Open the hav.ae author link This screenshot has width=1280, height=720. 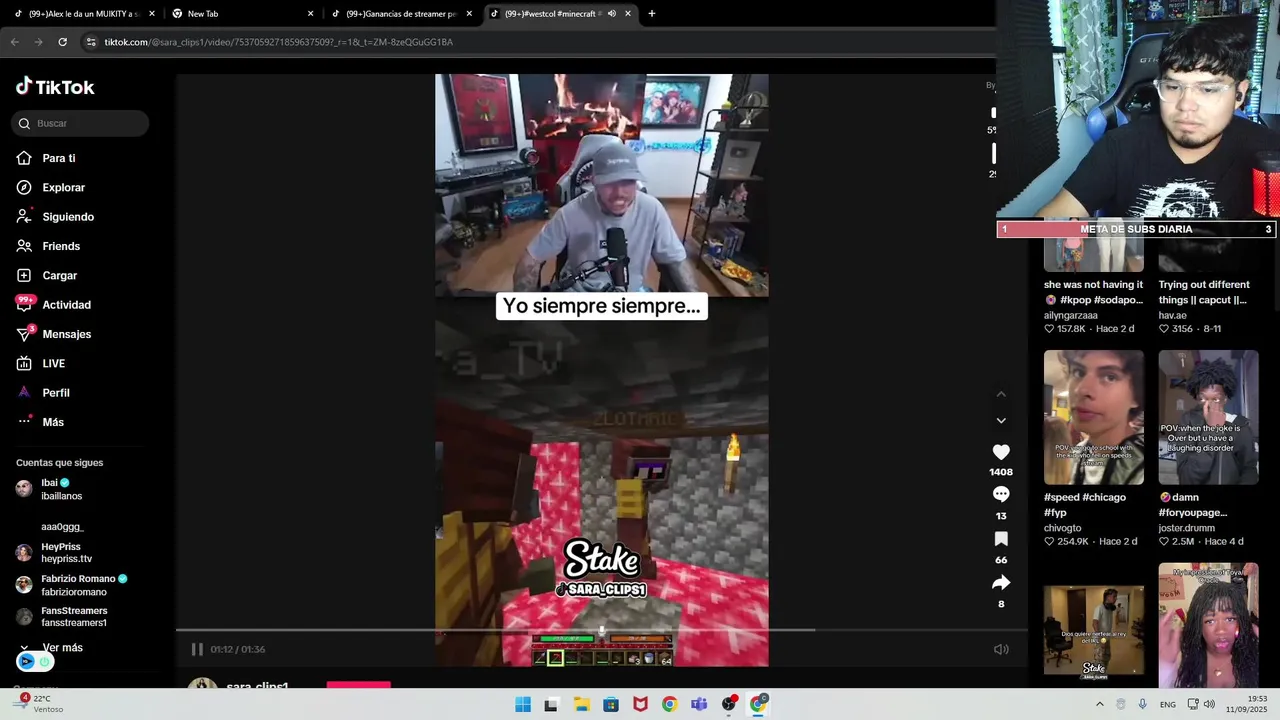coord(1172,315)
